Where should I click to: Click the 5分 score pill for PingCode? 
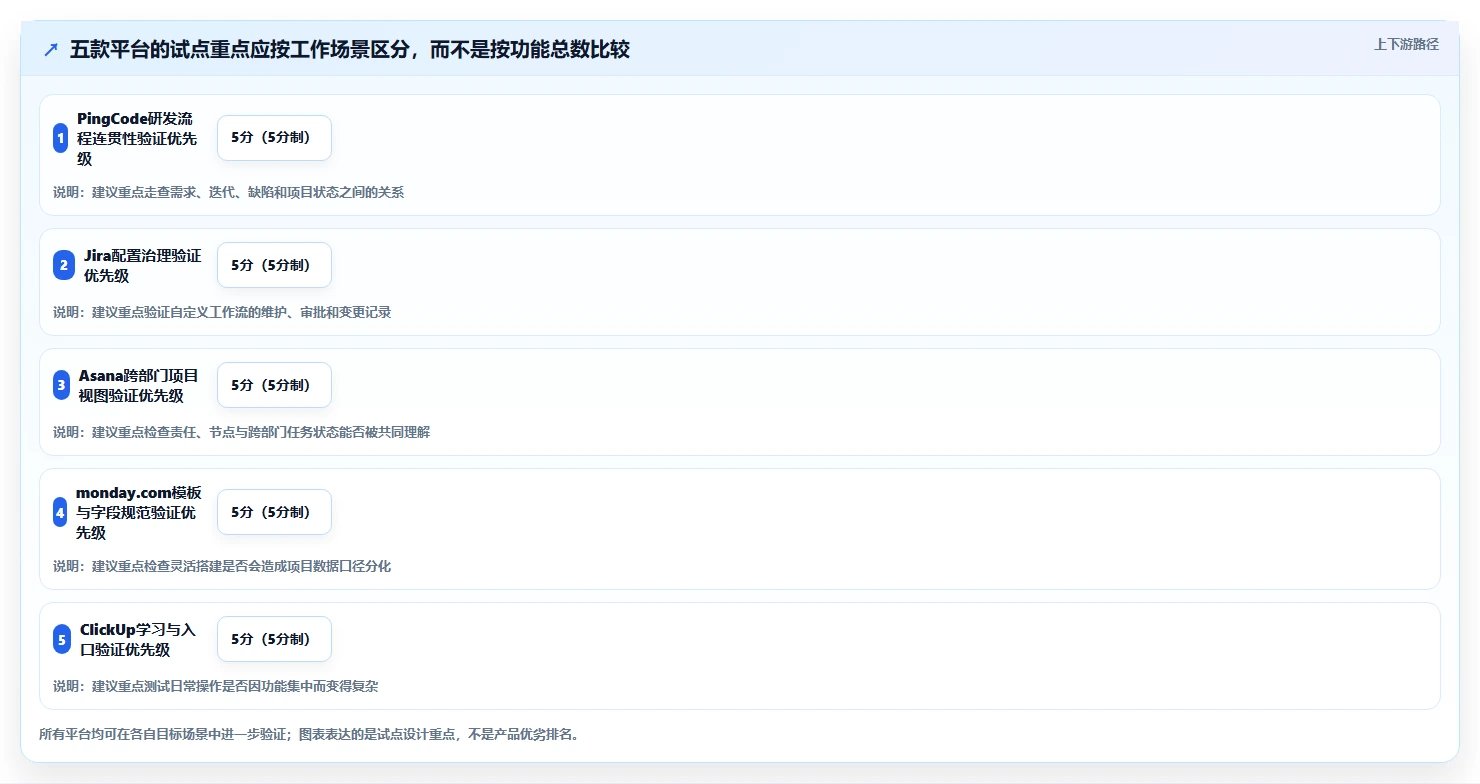[x=274, y=138]
